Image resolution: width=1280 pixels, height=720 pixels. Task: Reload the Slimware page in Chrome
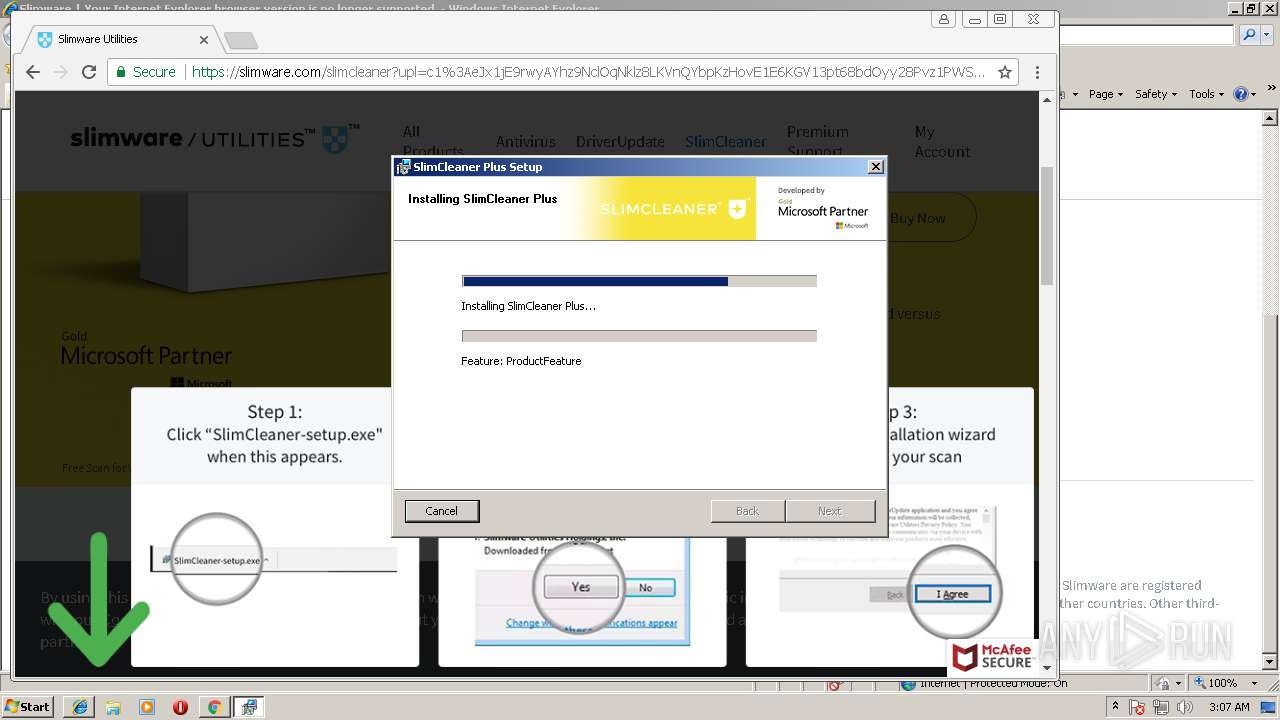pyautogui.click(x=89, y=72)
